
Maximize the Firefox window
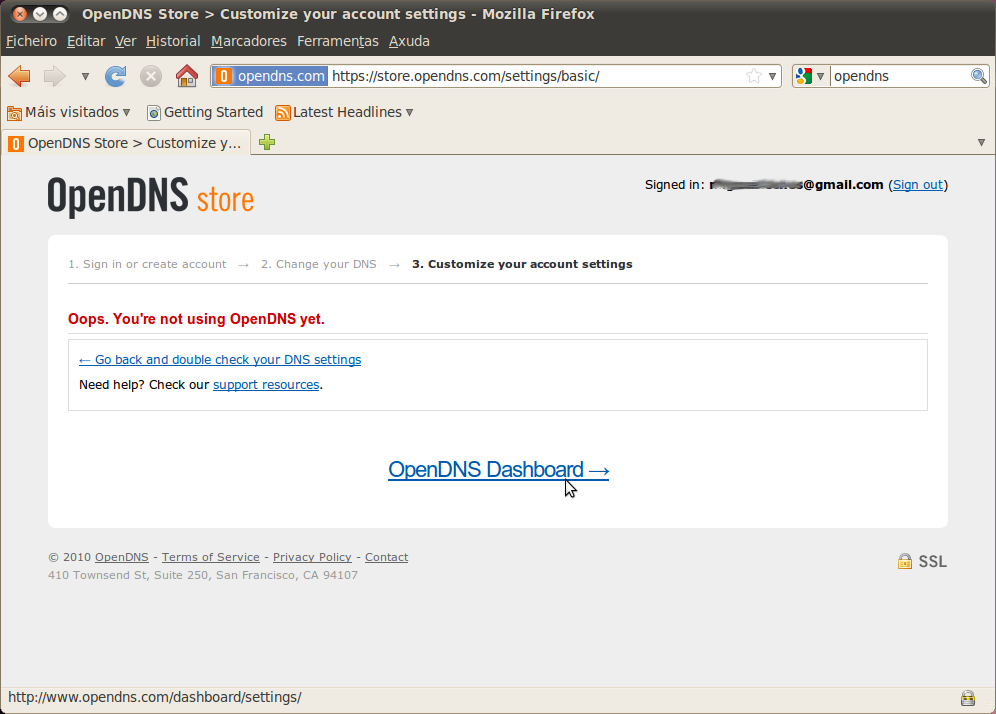click(x=60, y=13)
